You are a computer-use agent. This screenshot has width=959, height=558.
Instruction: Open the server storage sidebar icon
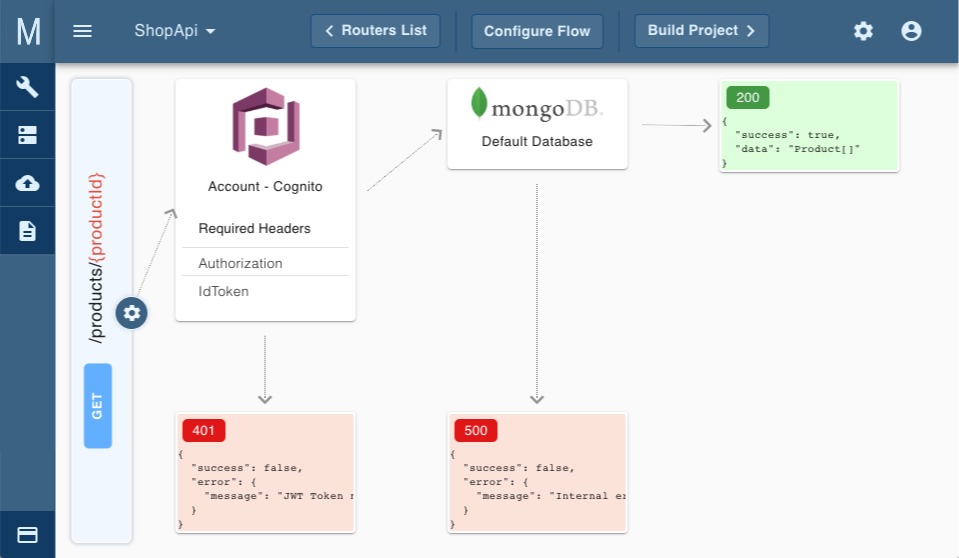coord(28,135)
